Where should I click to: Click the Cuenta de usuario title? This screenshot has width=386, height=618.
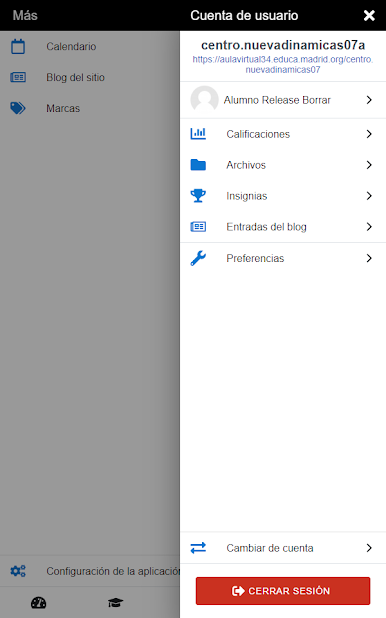click(244, 15)
